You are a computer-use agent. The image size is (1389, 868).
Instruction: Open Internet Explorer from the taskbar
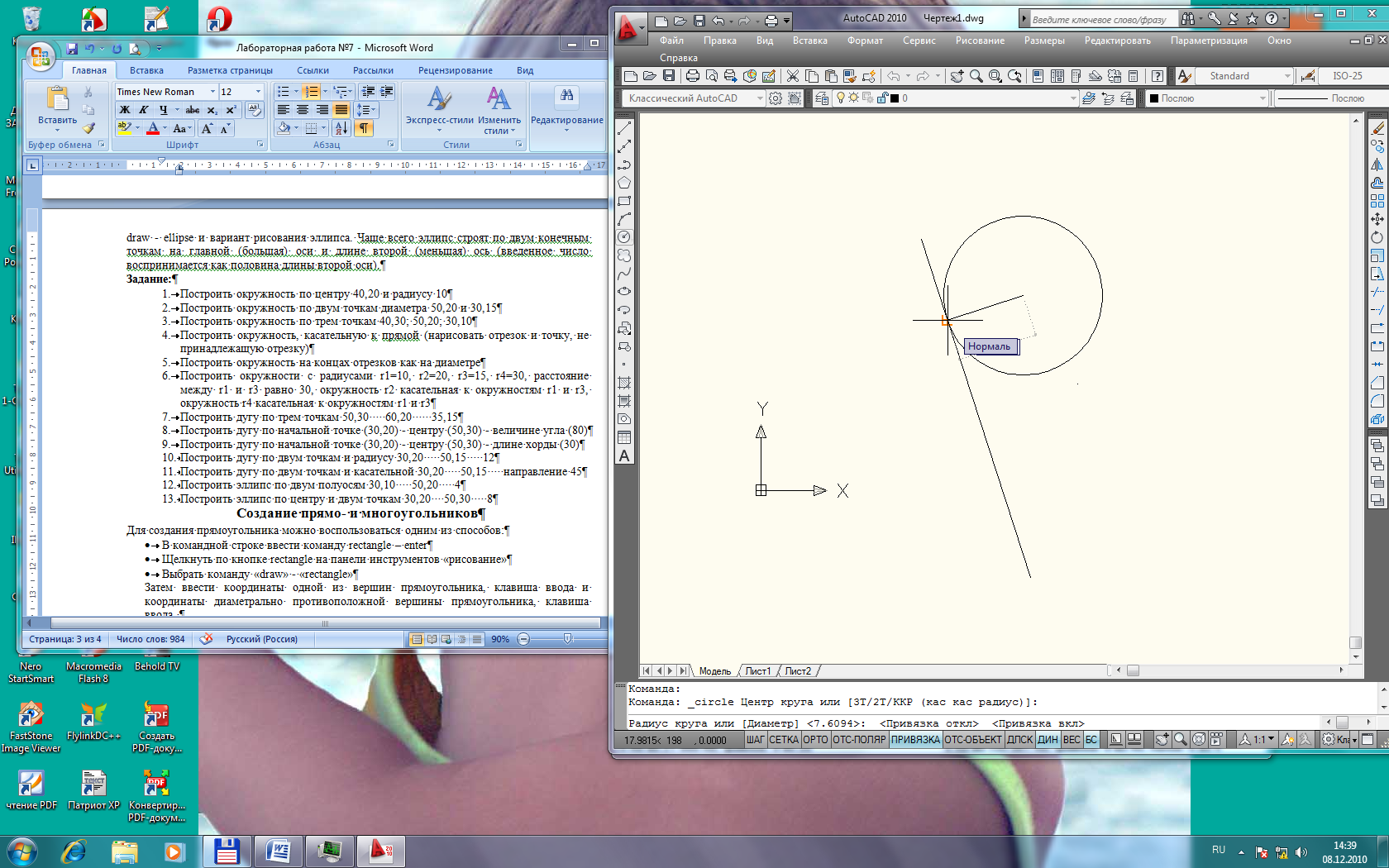click(74, 851)
